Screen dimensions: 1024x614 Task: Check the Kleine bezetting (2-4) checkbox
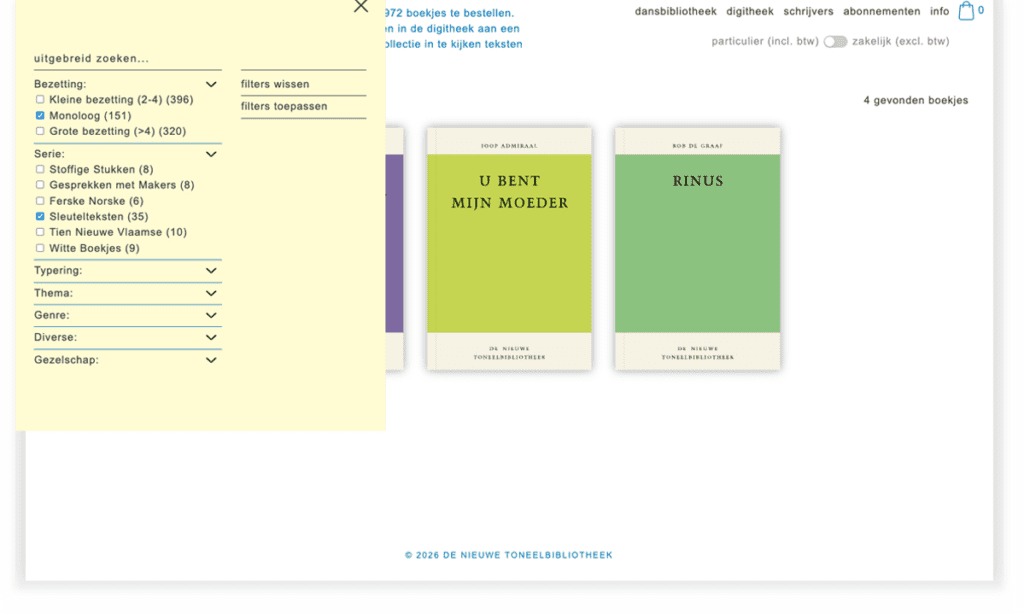(x=40, y=100)
